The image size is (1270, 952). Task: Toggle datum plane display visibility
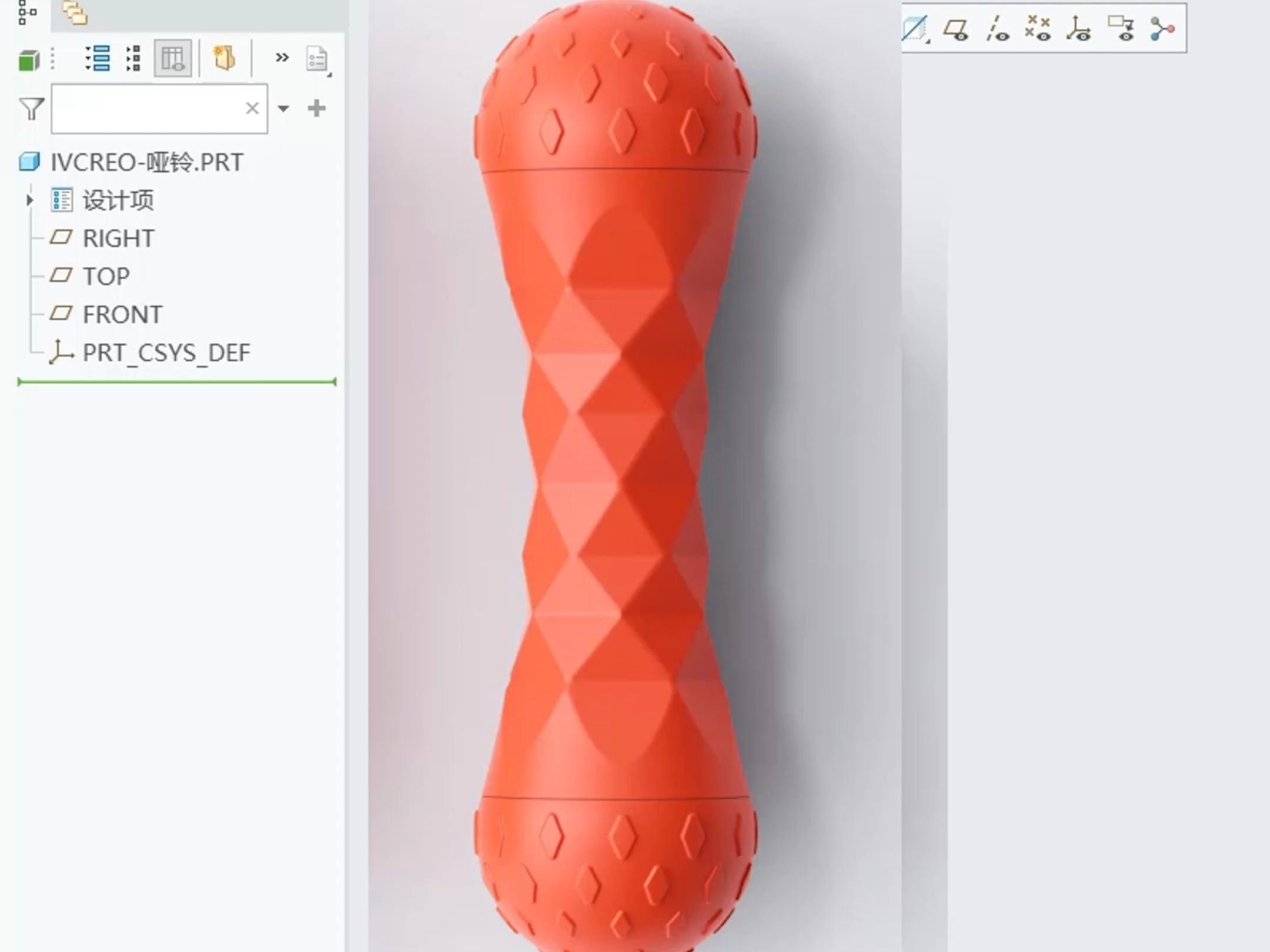tap(956, 28)
